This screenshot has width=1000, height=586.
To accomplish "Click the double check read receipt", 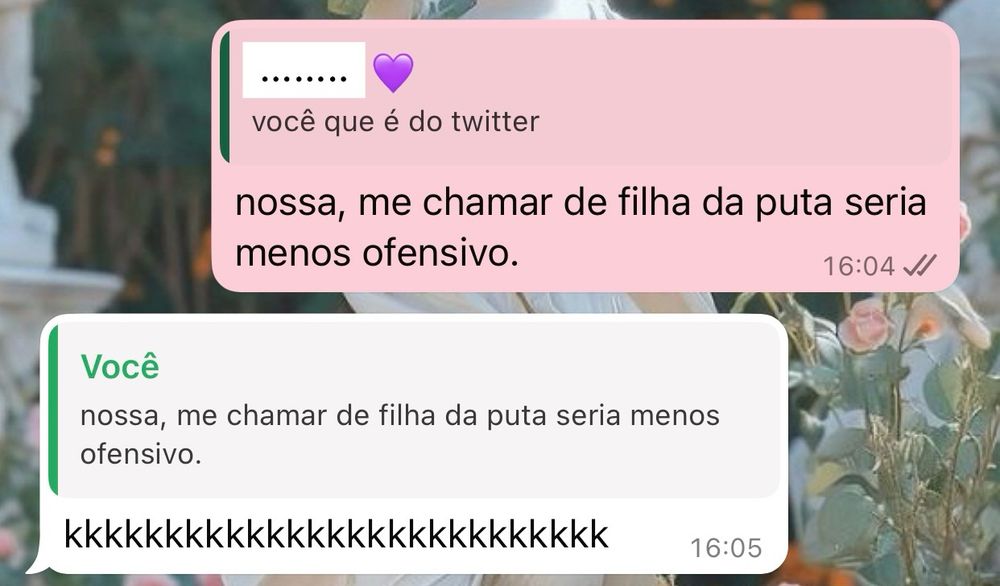I will pyautogui.click(x=920, y=265).
